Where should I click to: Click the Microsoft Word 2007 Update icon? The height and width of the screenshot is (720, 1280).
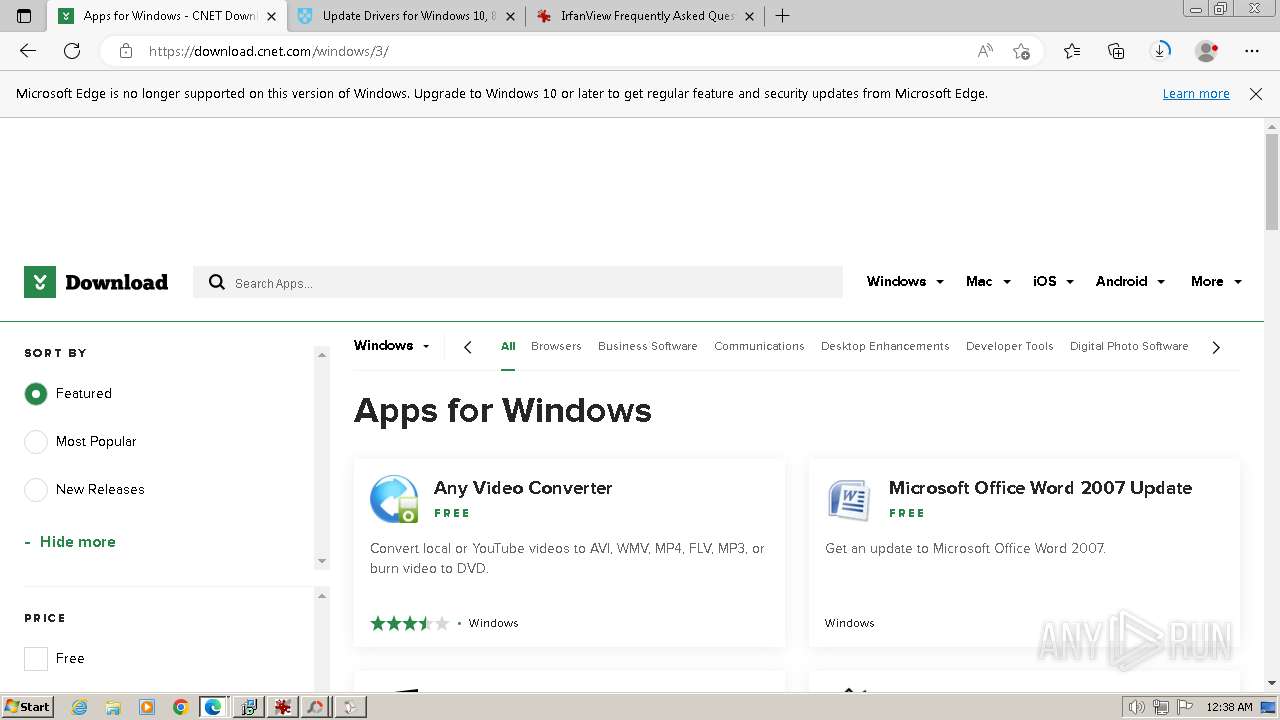tap(849, 499)
